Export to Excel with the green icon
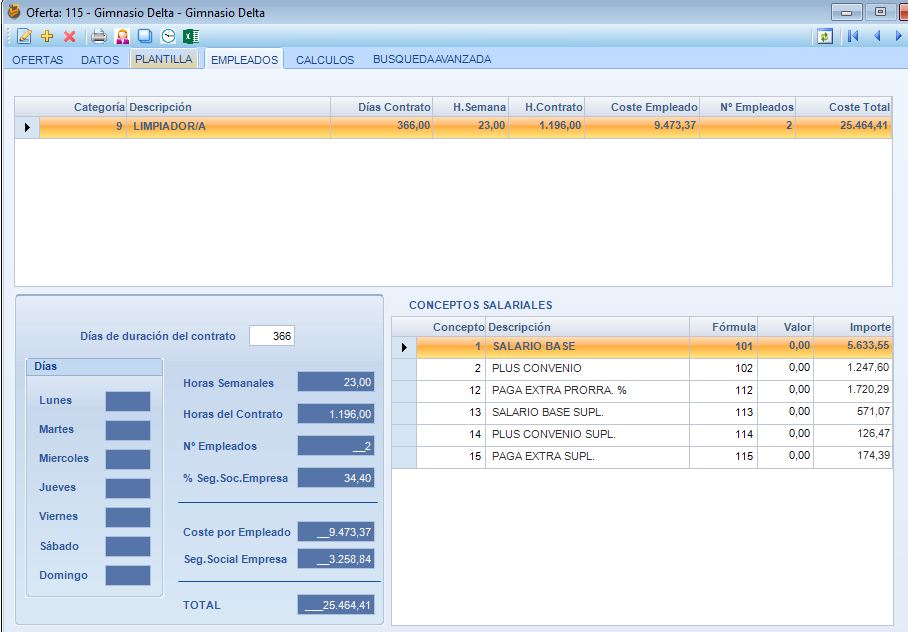This screenshot has width=908, height=632. coord(191,36)
